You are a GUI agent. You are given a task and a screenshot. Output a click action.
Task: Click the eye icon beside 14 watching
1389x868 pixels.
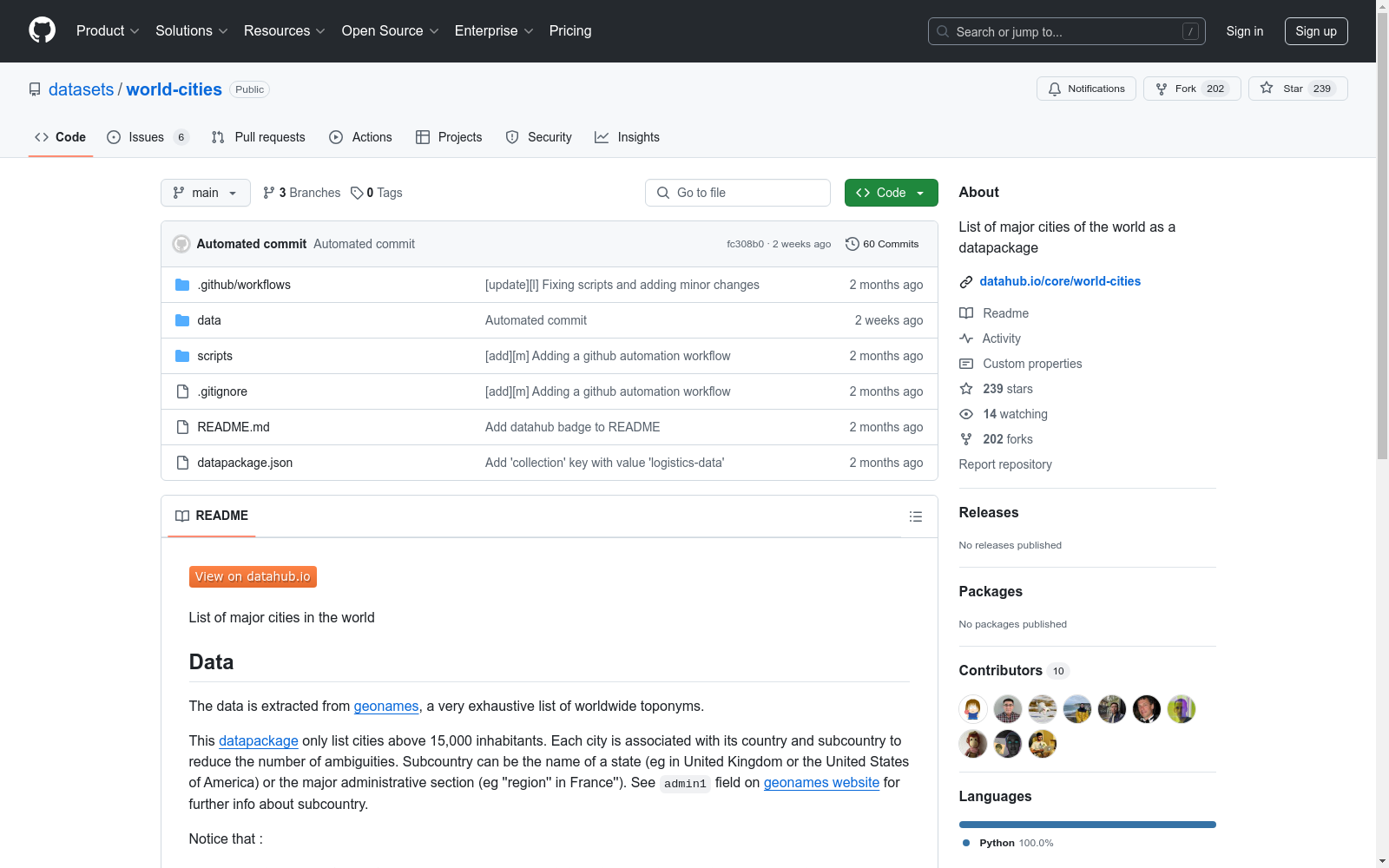click(x=966, y=414)
